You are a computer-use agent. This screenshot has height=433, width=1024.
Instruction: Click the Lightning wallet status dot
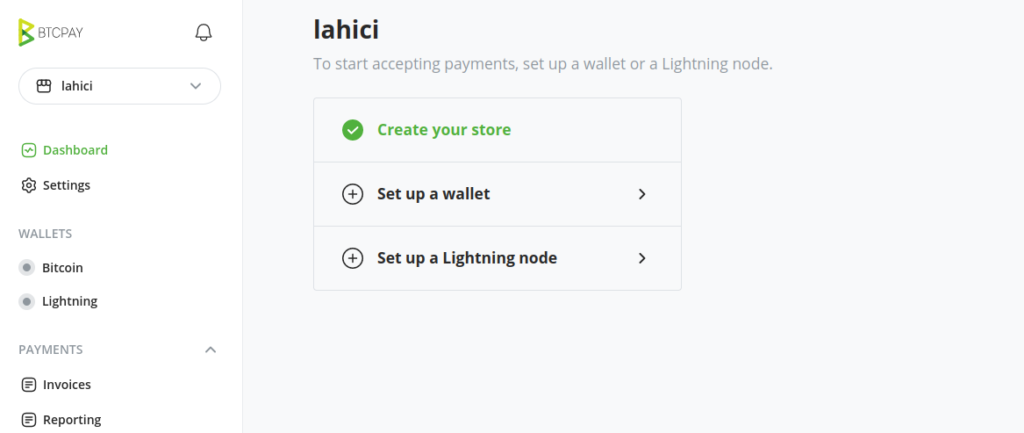27,302
